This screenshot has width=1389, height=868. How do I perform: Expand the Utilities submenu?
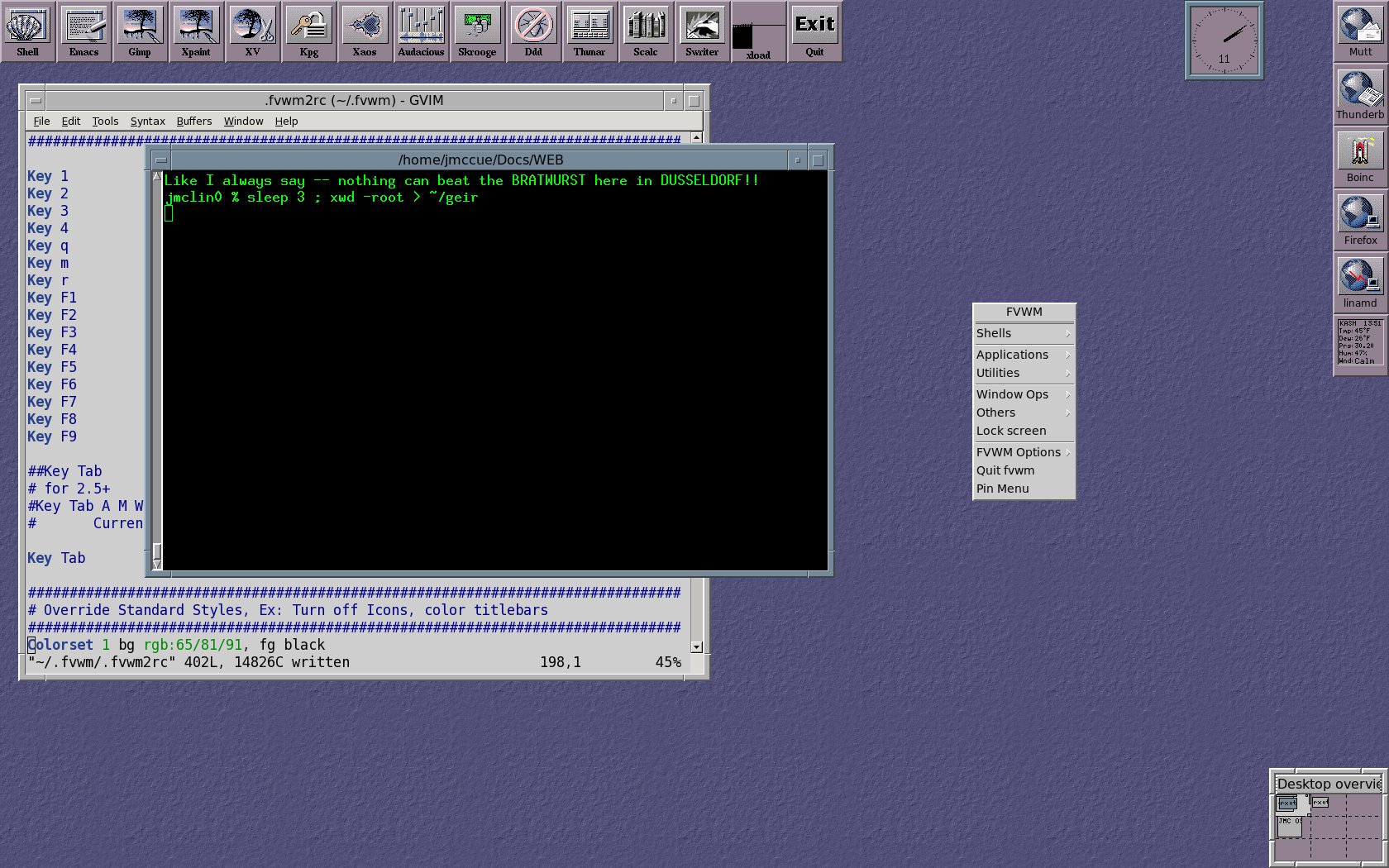point(1024,373)
